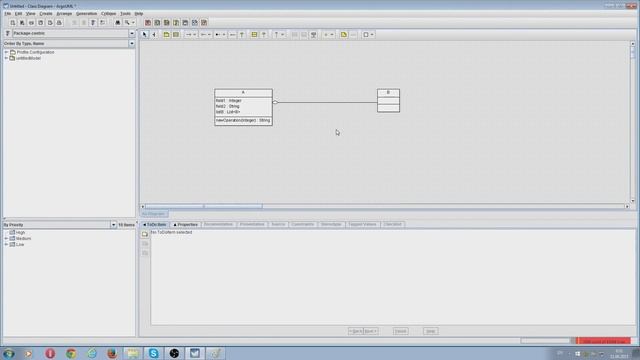The height and width of the screenshot is (360, 640).
Task: Click the New project toolbar icon
Action: [x=13, y=23]
